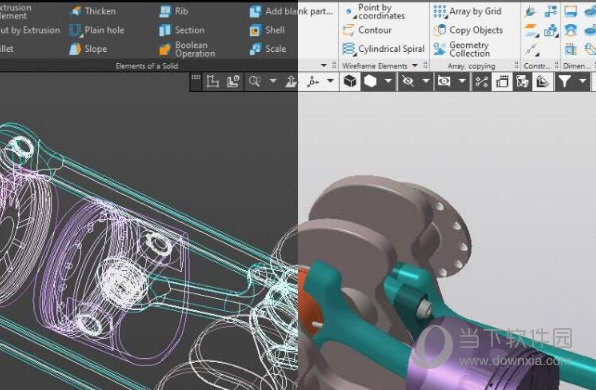Image resolution: width=596 pixels, height=390 pixels.
Task: Click the Constr panel icon right of the planes
Action: [551, 30]
